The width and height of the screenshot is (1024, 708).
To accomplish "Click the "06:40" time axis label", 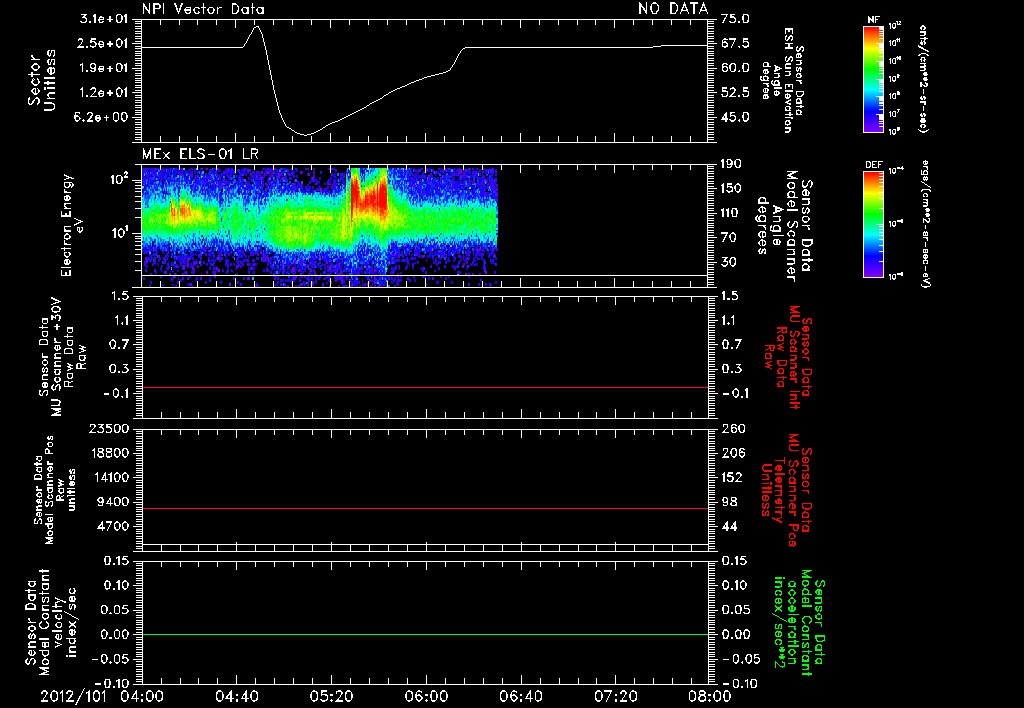I will tap(522, 696).
